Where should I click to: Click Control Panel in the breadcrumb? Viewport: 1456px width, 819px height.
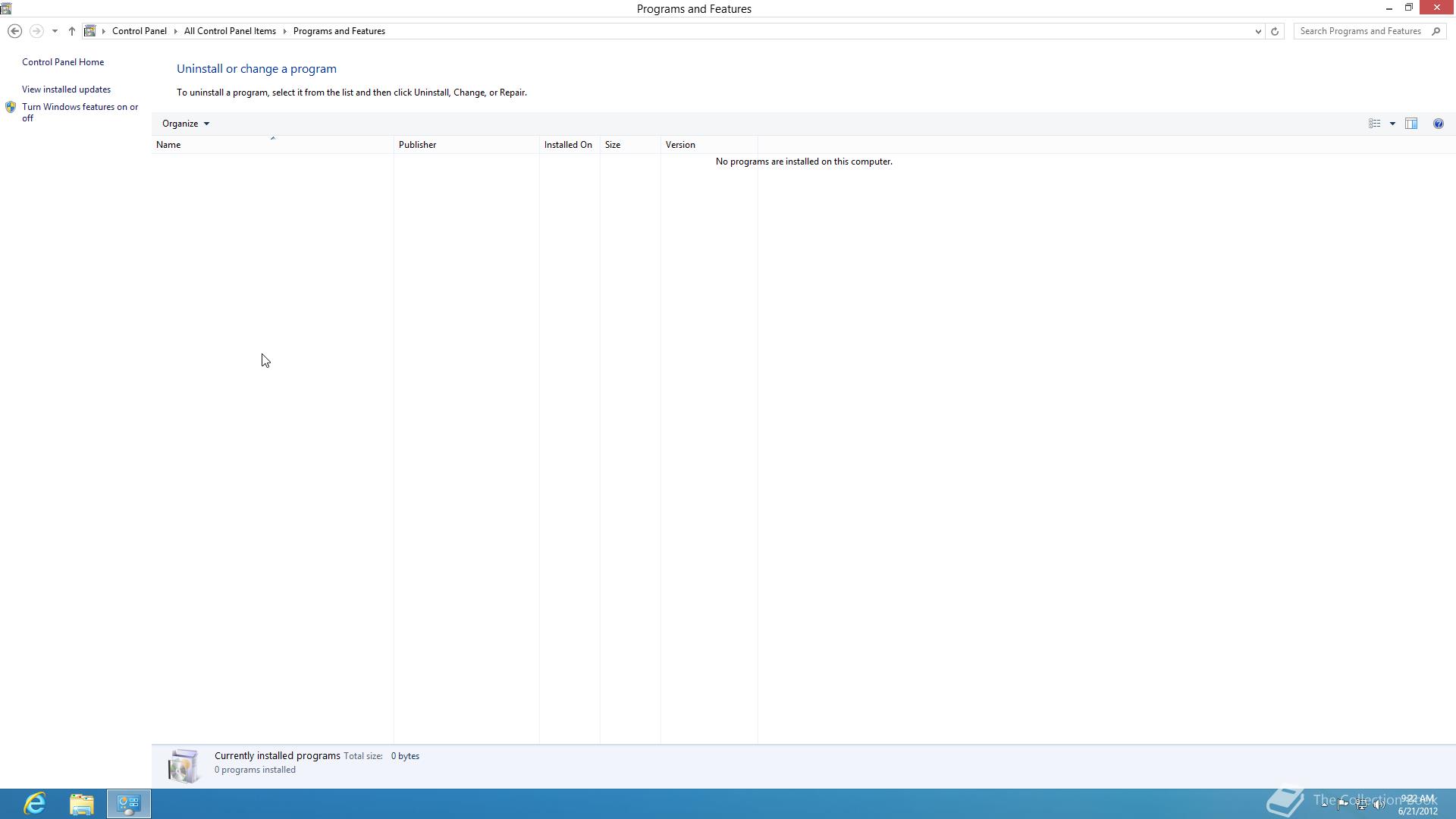(x=140, y=31)
